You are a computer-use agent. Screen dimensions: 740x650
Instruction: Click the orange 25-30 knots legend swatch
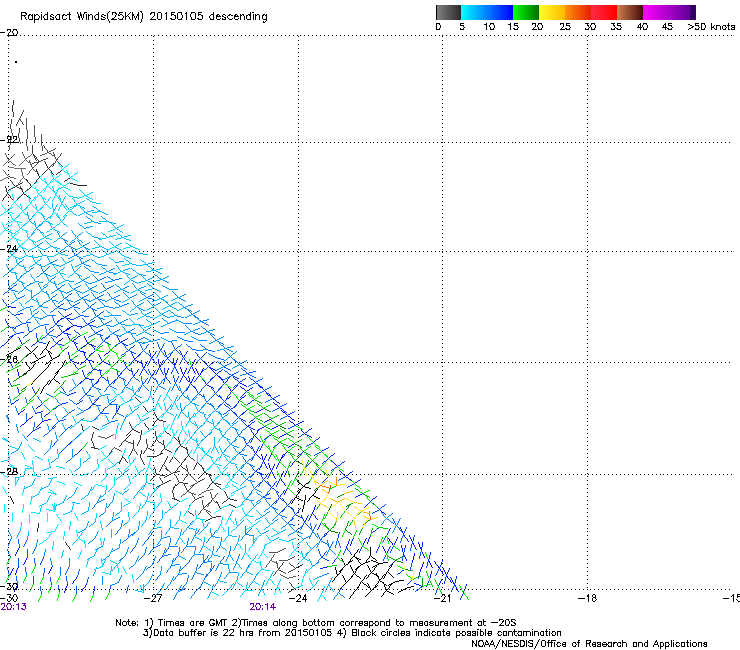578,12
